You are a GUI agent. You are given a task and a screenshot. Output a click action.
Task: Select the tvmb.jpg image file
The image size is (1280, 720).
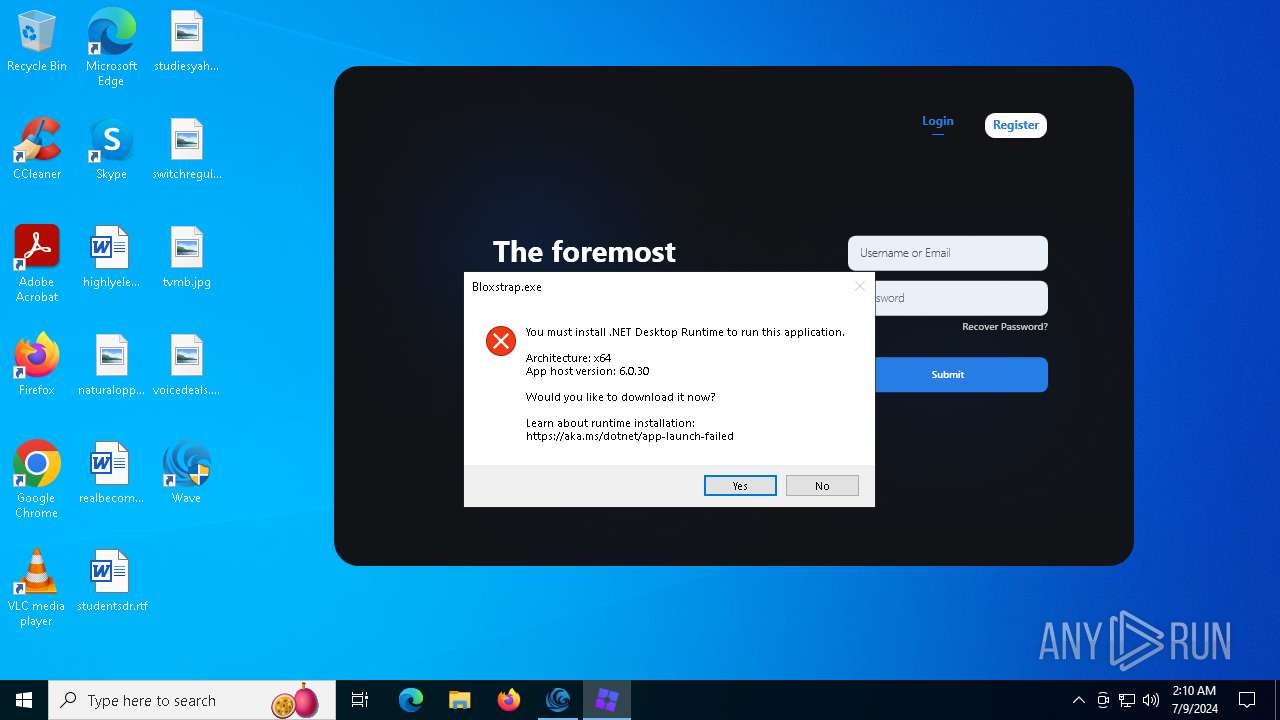186,258
